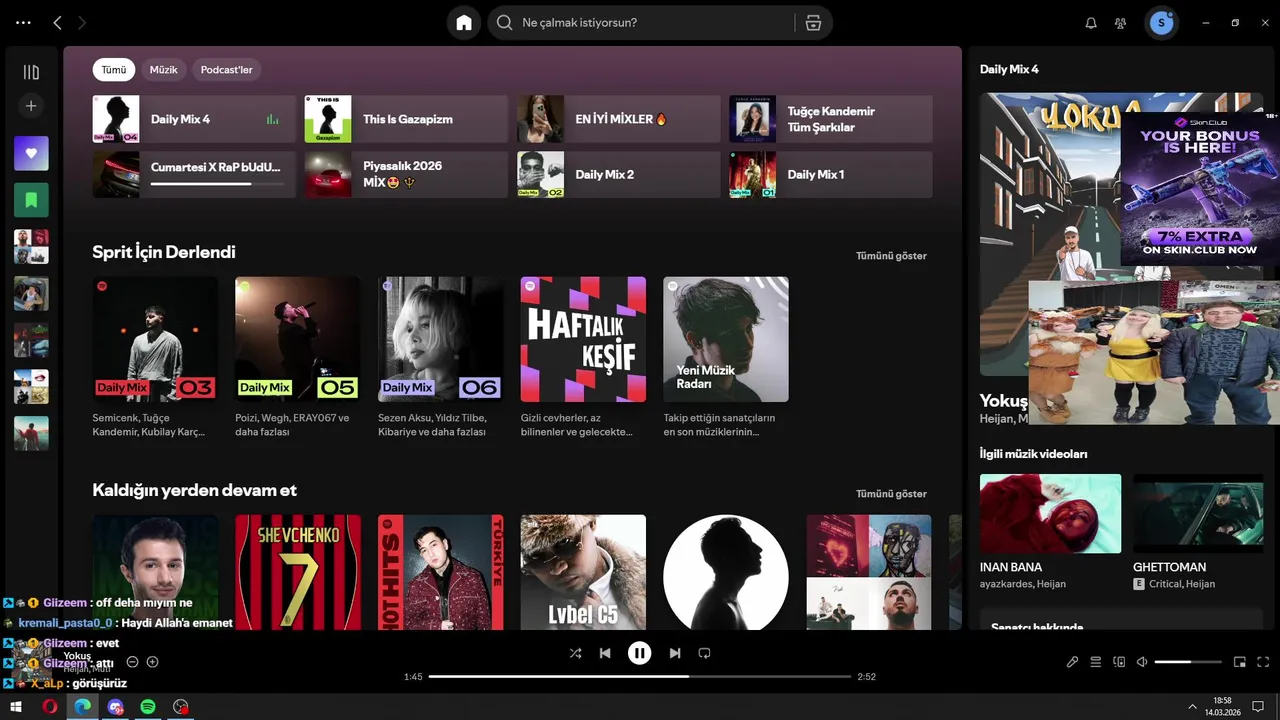Toggle repeat in the player

[x=704, y=653]
